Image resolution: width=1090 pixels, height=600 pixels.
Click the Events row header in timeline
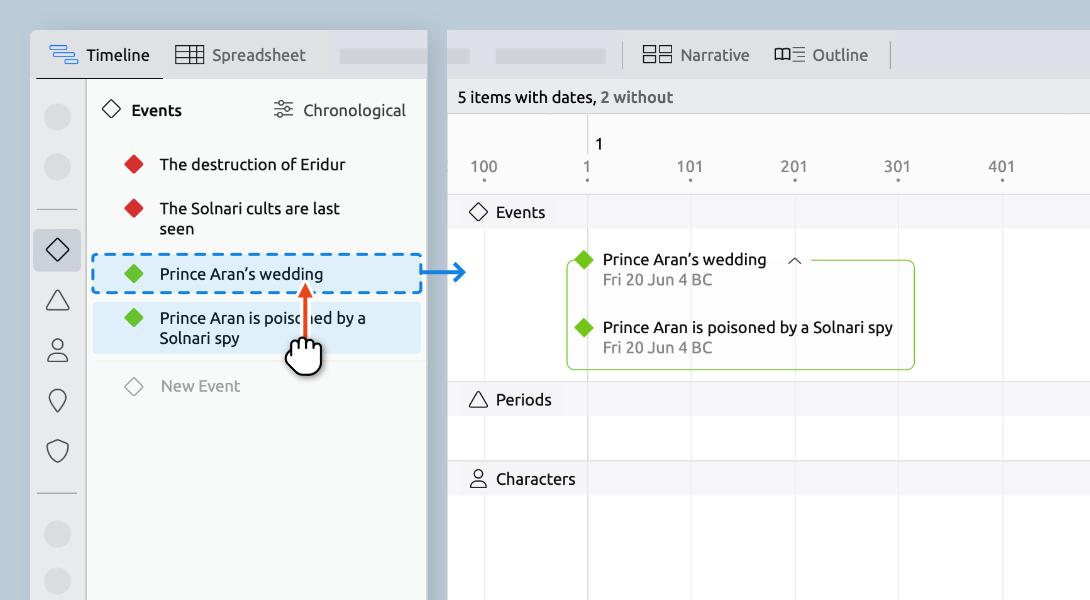768,212
